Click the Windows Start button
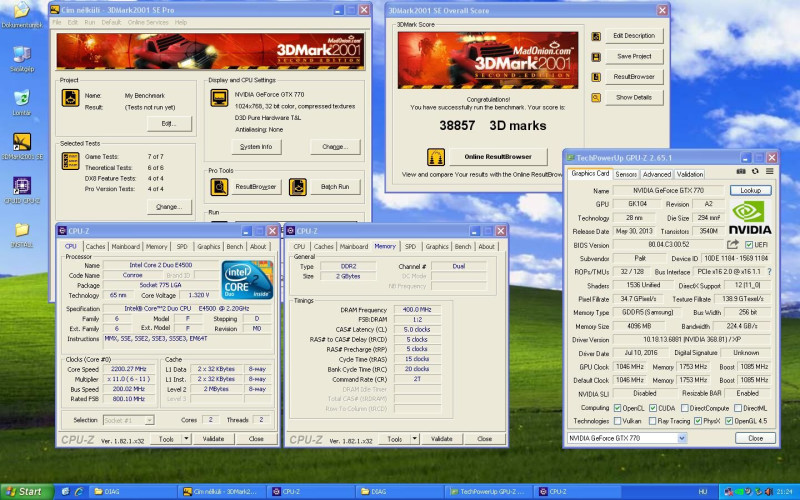Viewport: 800px width, 500px height. pyautogui.click(x=27, y=491)
